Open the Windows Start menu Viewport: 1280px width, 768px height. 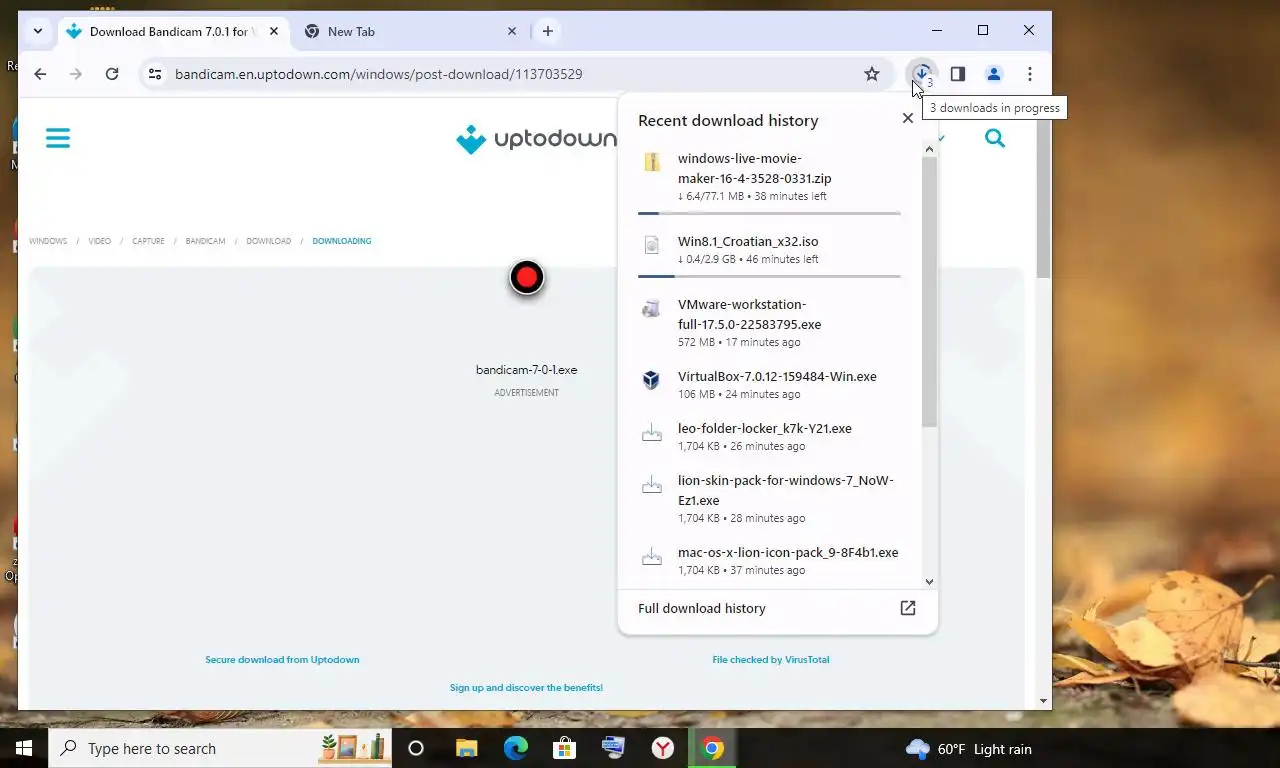[24, 748]
